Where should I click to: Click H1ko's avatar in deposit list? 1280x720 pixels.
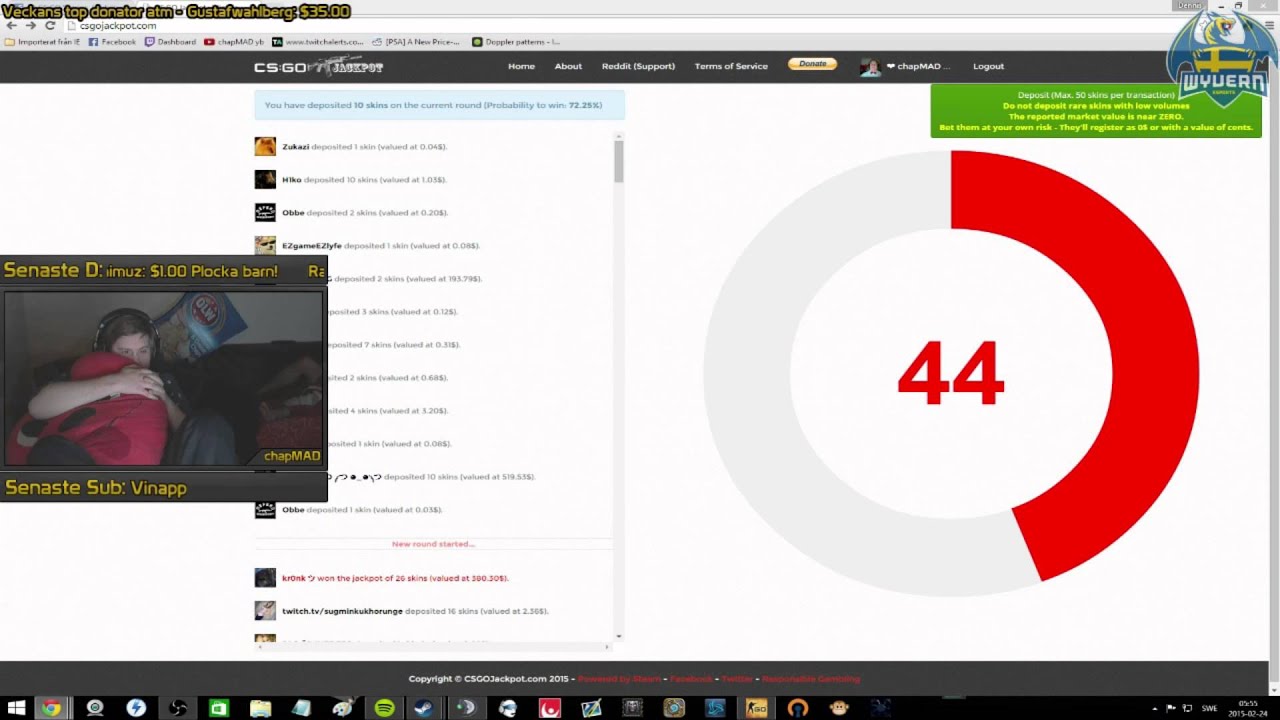[x=265, y=179]
